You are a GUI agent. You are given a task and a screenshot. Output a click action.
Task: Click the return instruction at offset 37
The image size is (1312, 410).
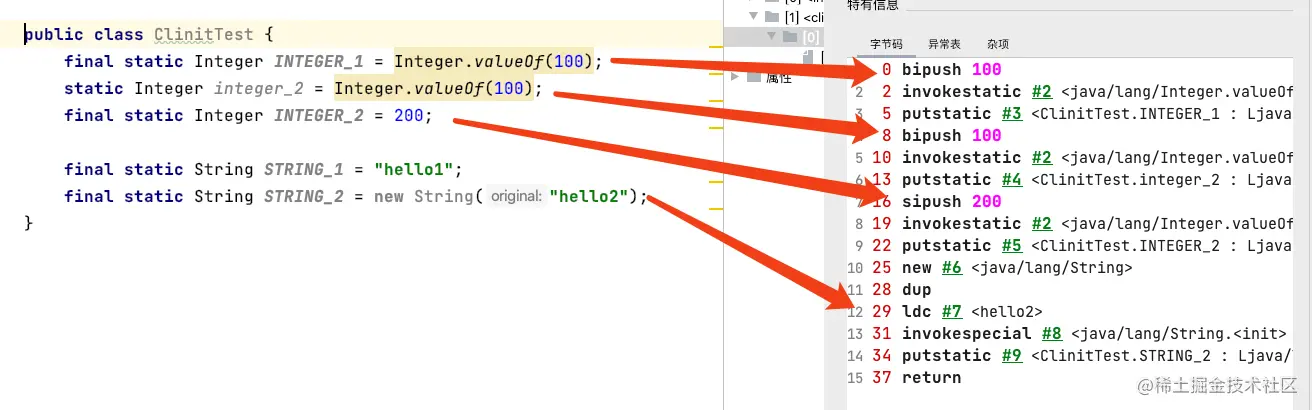[931, 378]
